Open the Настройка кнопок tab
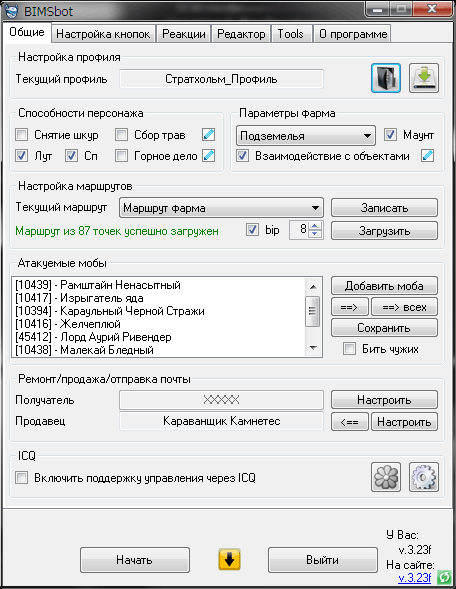Image resolution: width=456 pixels, height=589 pixels. pyautogui.click(x=103, y=34)
